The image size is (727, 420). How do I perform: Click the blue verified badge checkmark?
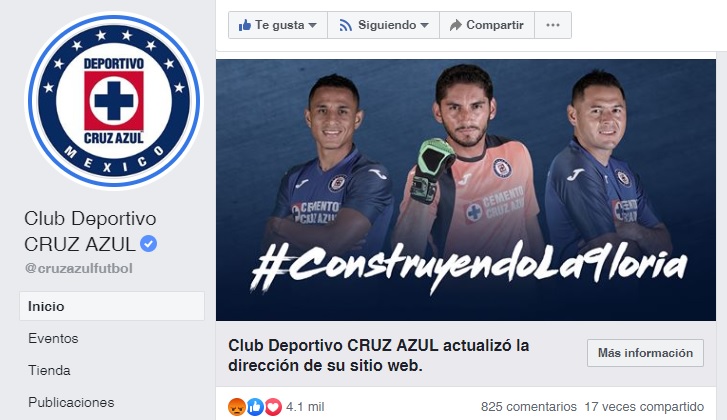click(148, 244)
